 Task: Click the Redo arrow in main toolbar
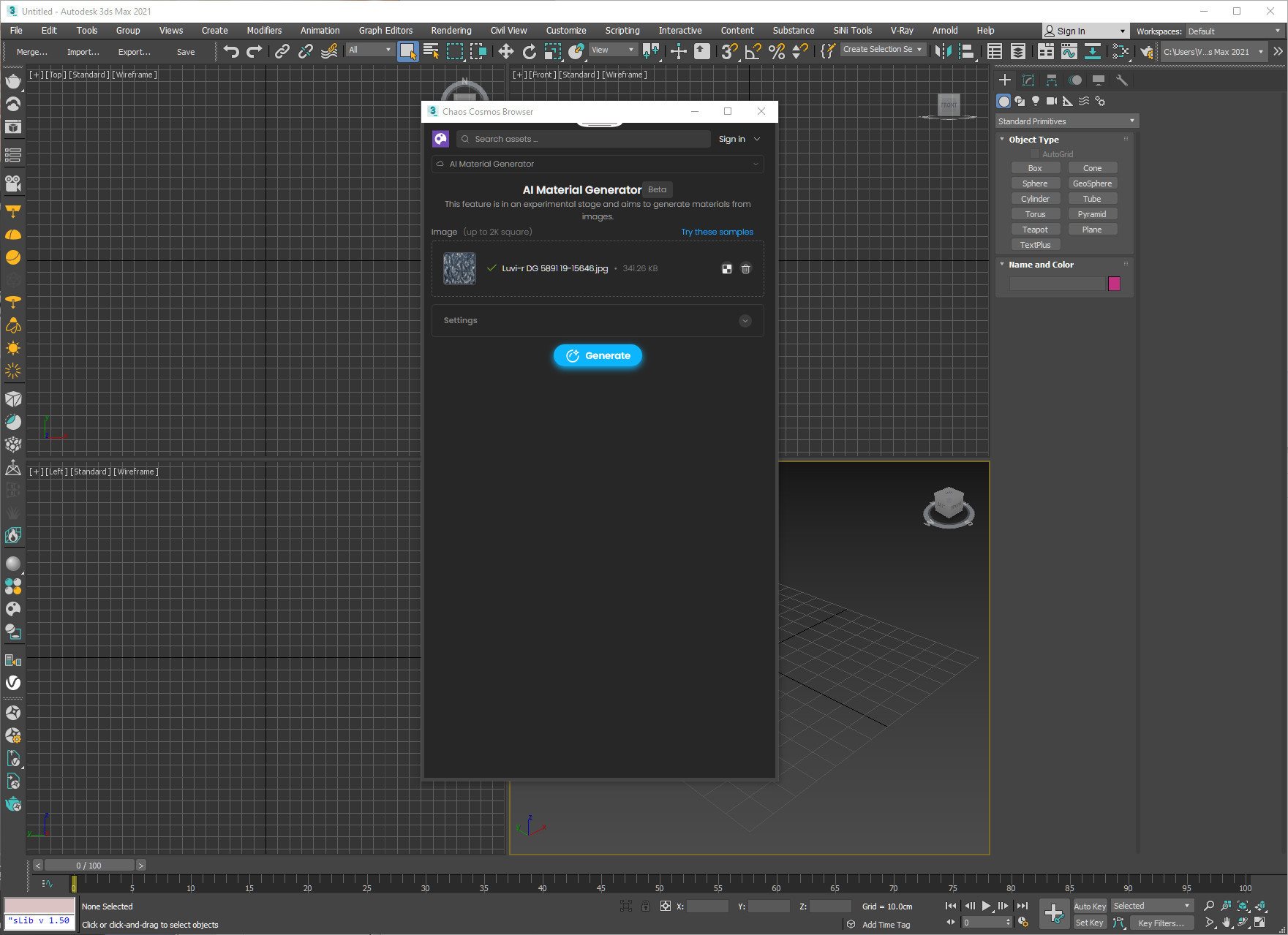[255, 51]
